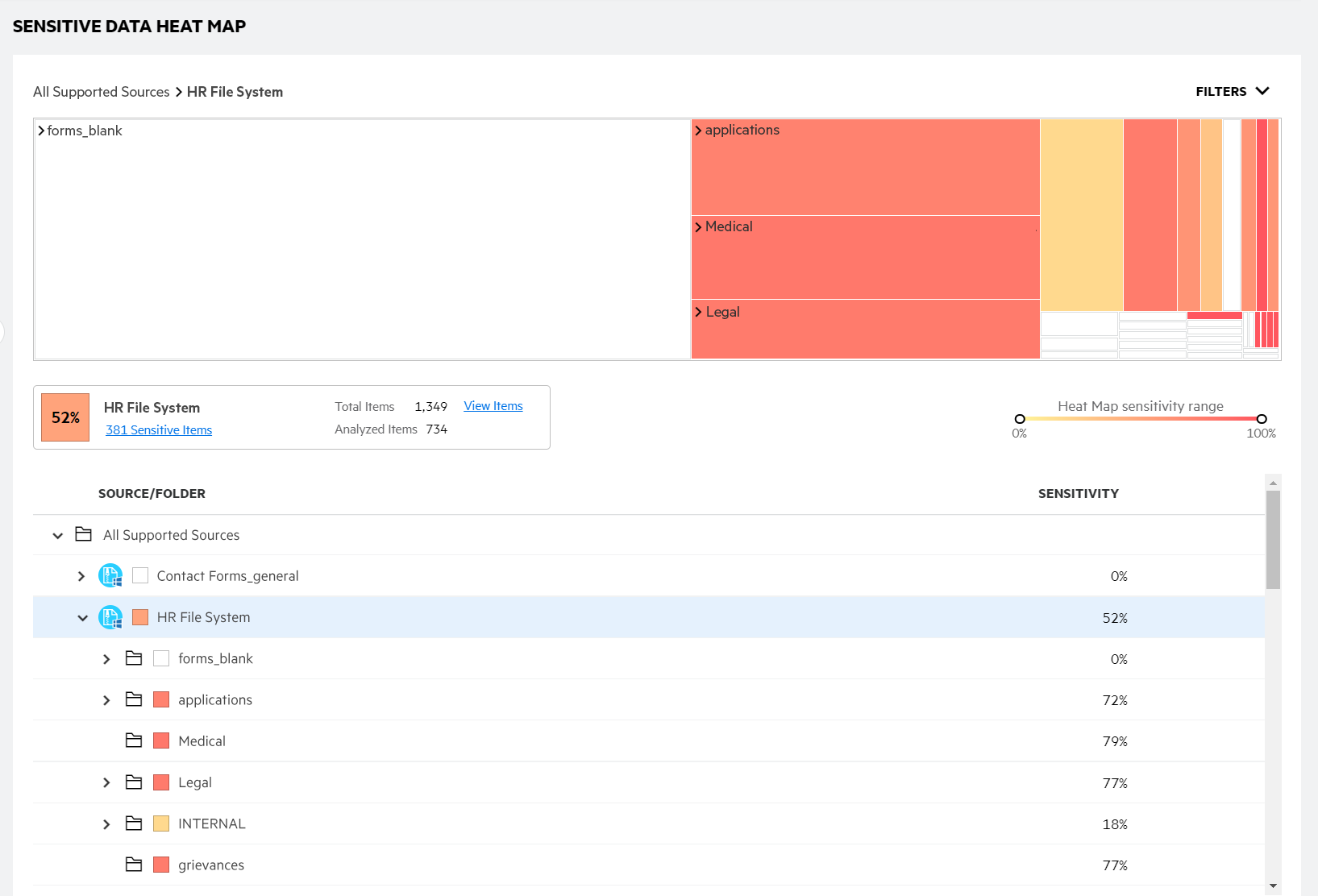Viewport: 1318px width, 896px height.
Task: Open the 381 Sensitive Items link
Action: [x=159, y=430]
